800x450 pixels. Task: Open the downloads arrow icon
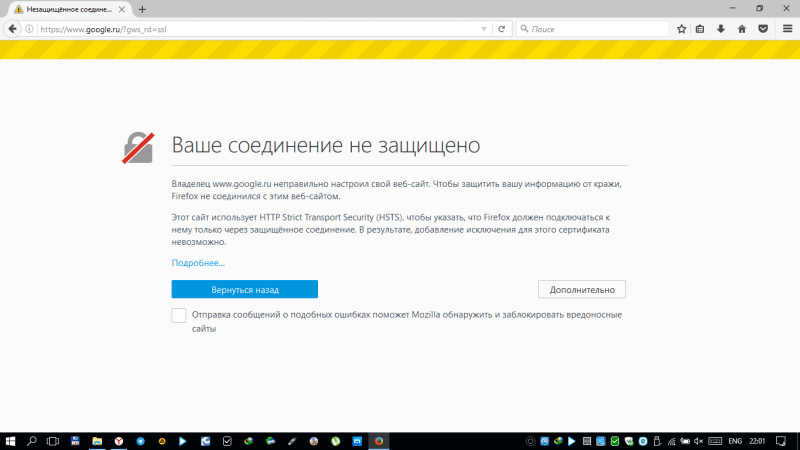721,29
